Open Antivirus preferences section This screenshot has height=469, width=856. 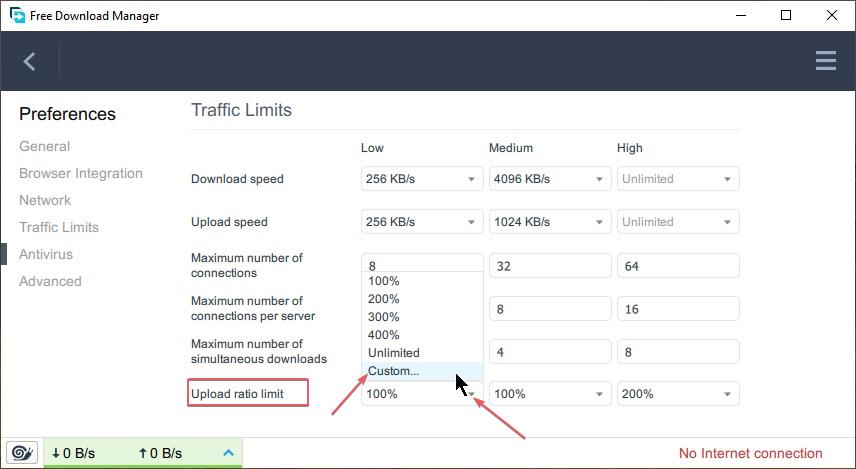pos(46,254)
